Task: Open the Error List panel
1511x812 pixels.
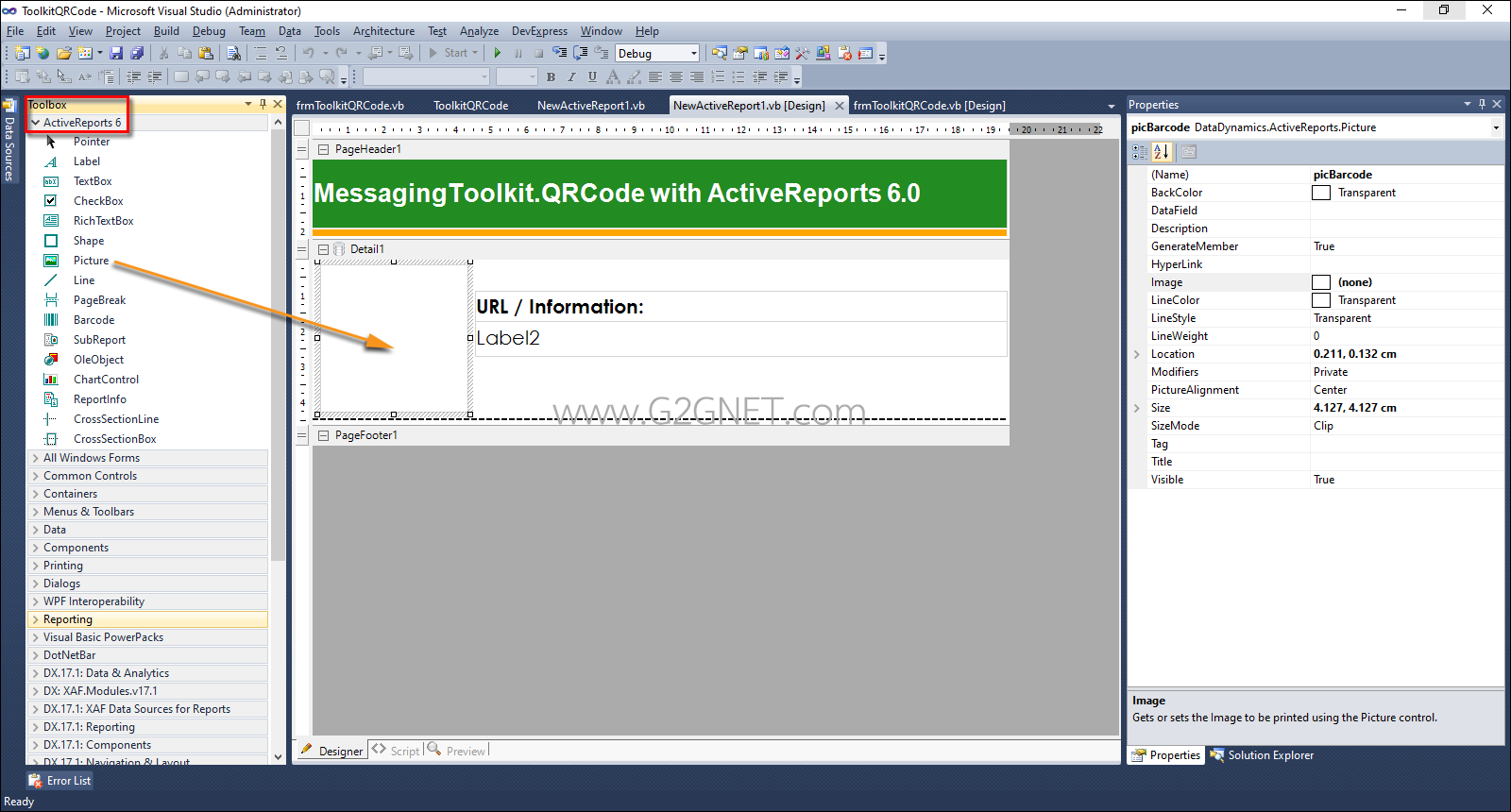Action: click(59, 781)
